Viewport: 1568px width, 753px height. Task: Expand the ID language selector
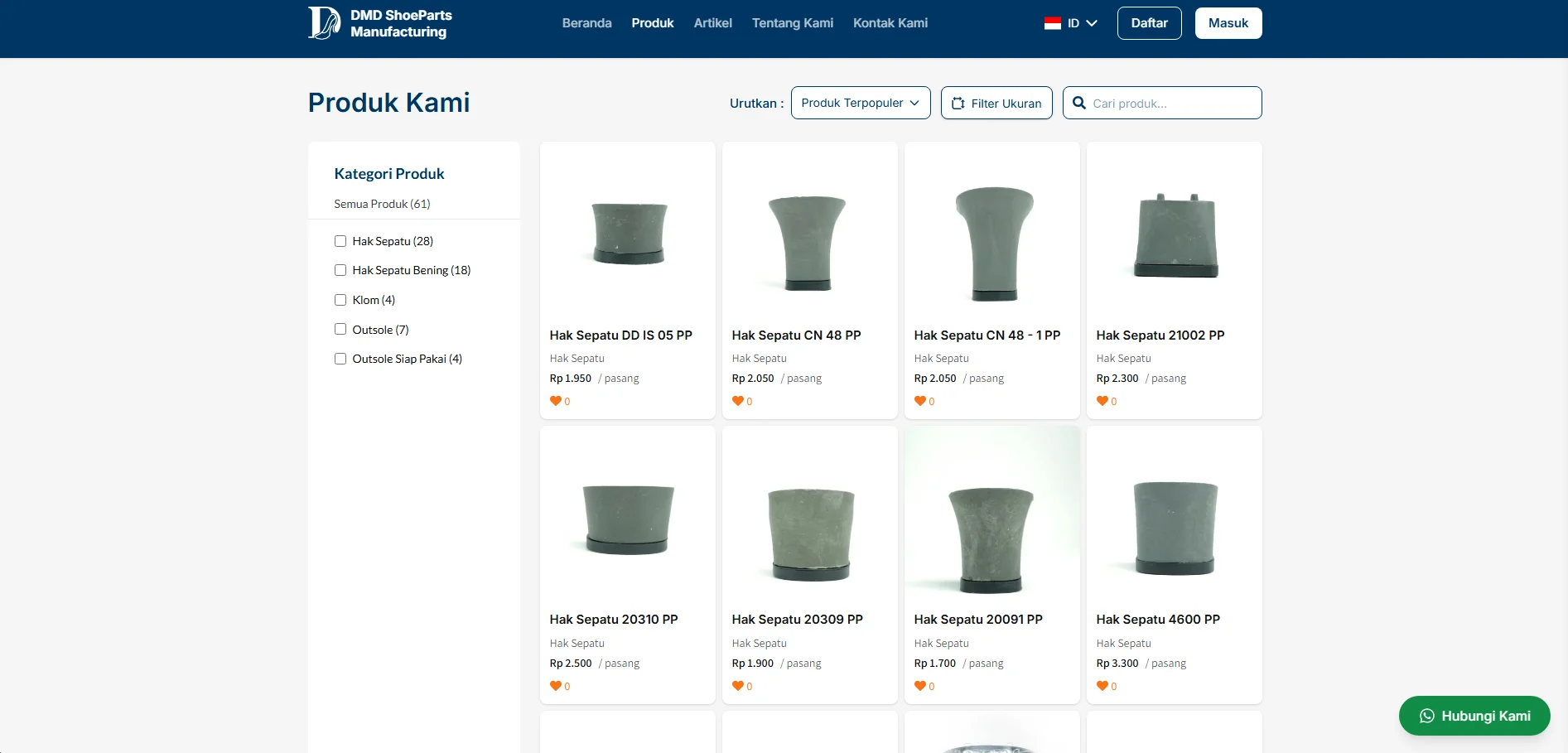1071,23
